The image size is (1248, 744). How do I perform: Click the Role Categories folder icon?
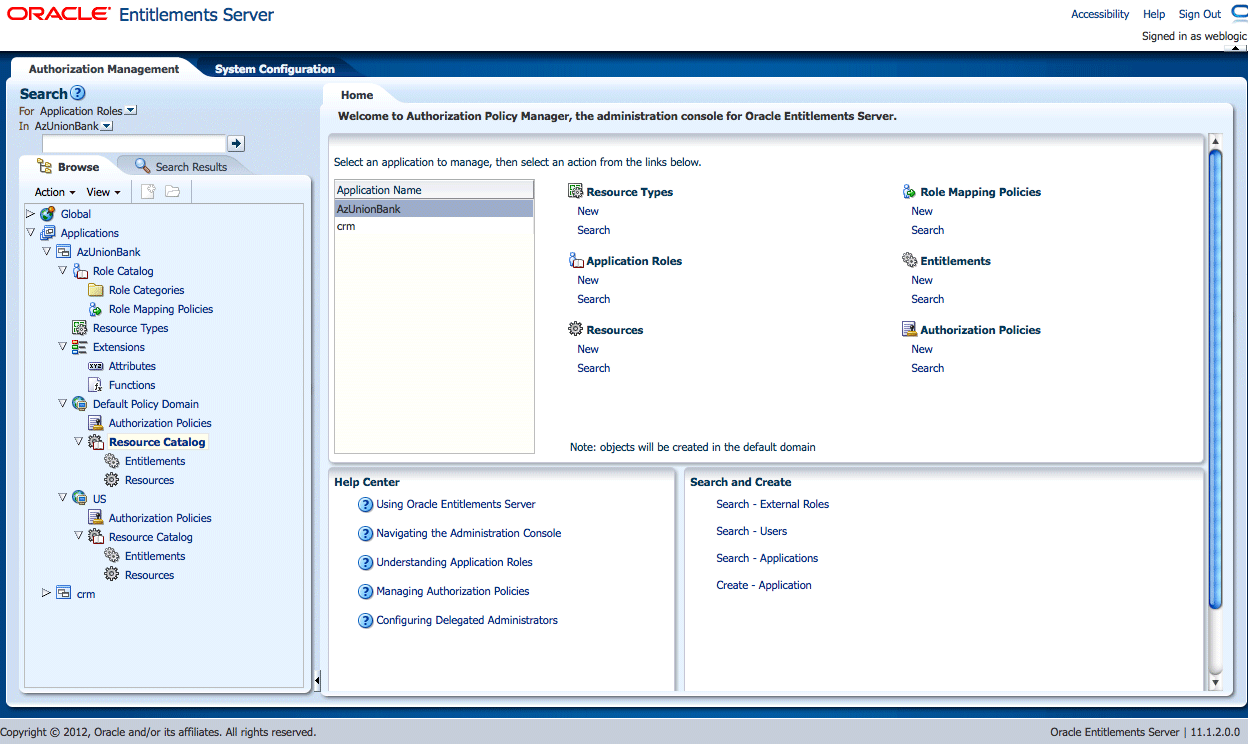[96, 290]
